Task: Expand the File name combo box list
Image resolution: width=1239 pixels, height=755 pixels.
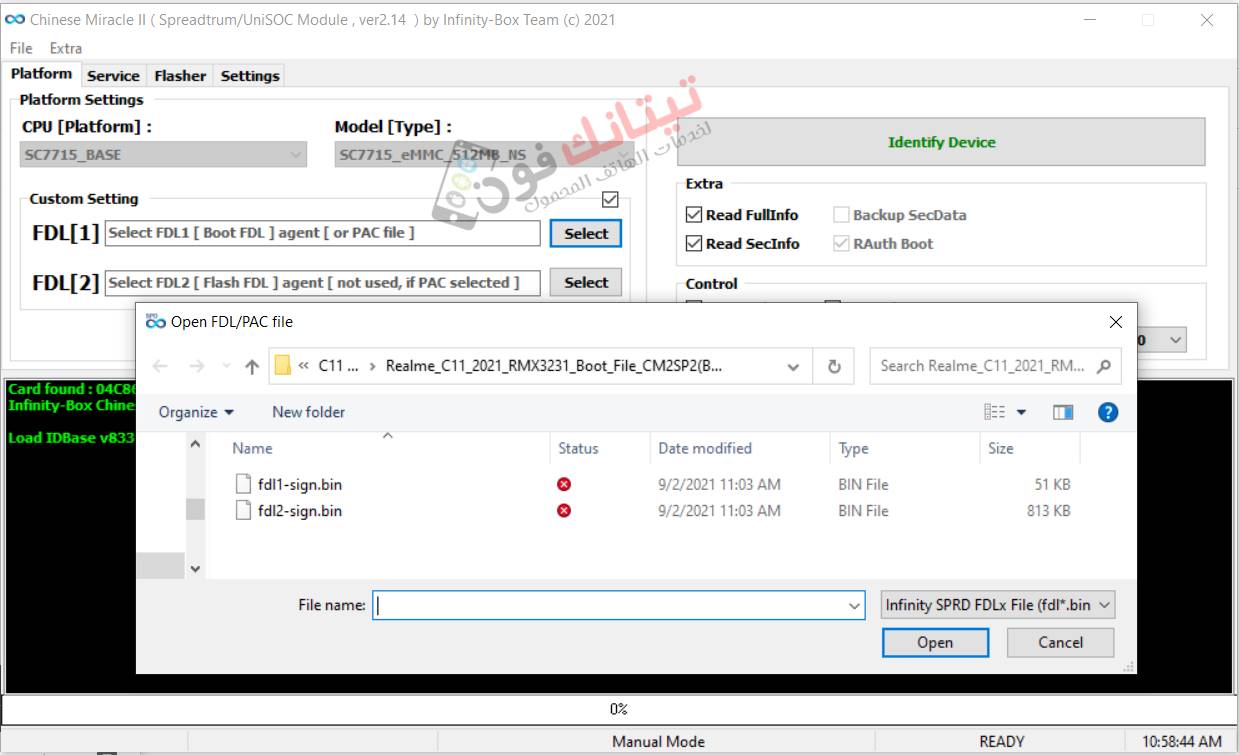Action: (854, 605)
